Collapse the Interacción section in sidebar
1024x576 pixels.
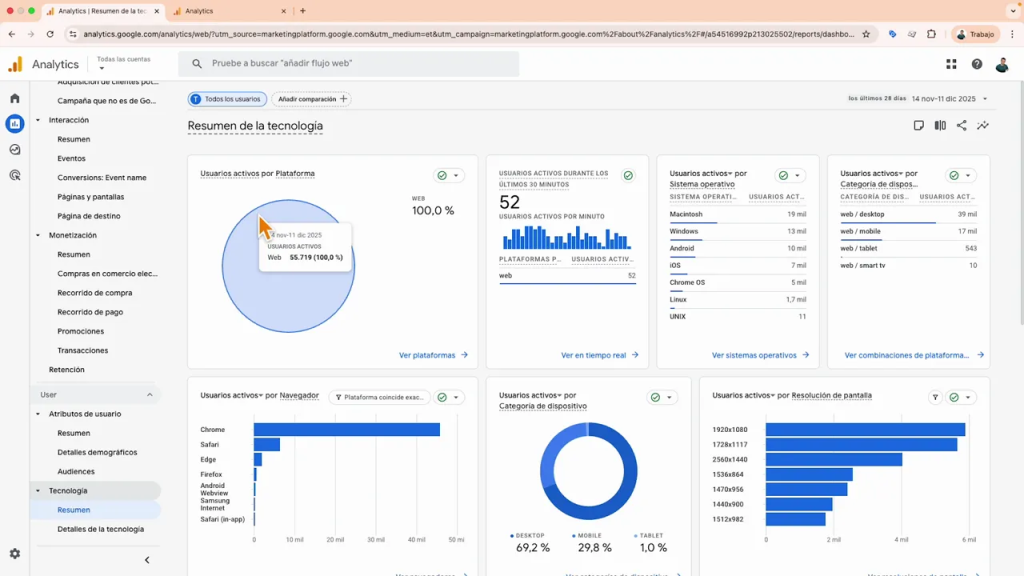coord(38,120)
